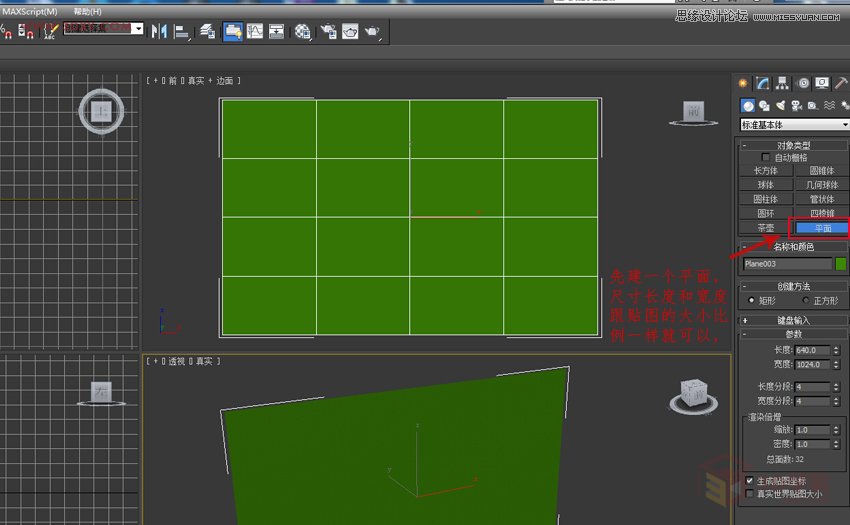Enable the 真实世界贴图大小 checkbox
The image size is (850, 525).
pos(749,494)
